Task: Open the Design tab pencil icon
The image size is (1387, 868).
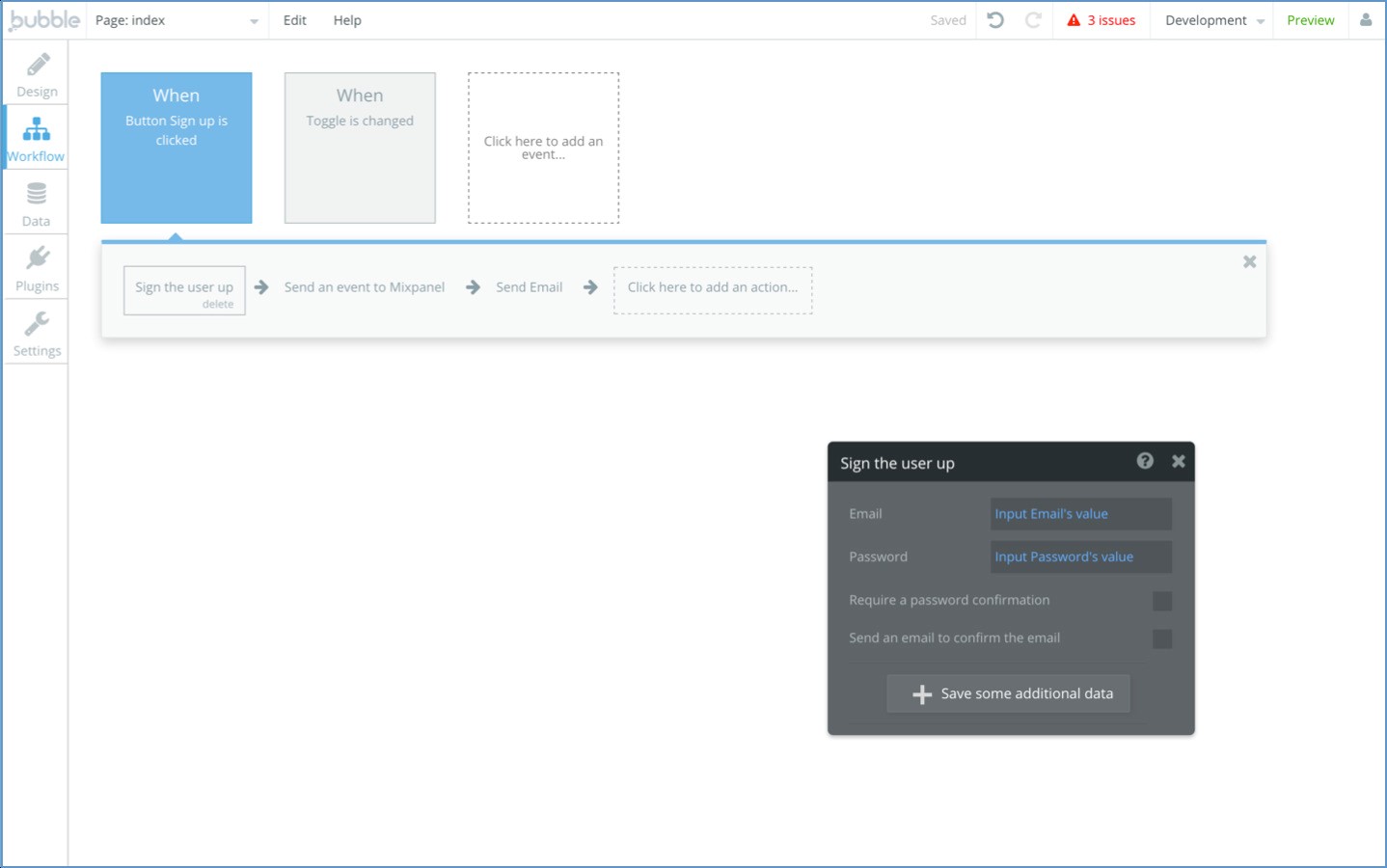Action: pyautogui.click(x=38, y=65)
